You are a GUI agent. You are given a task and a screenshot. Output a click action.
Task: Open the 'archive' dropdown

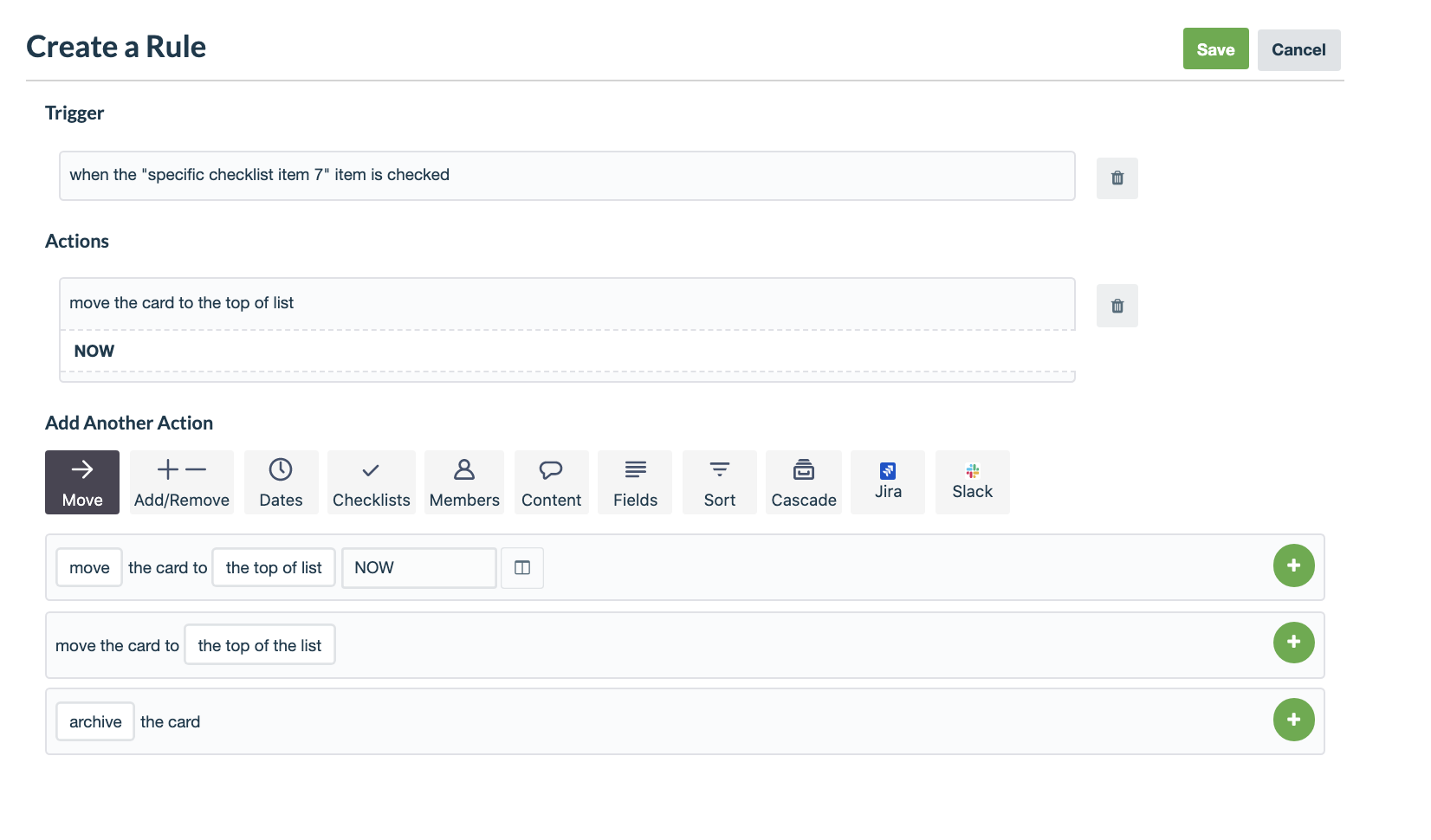click(x=94, y=720)
